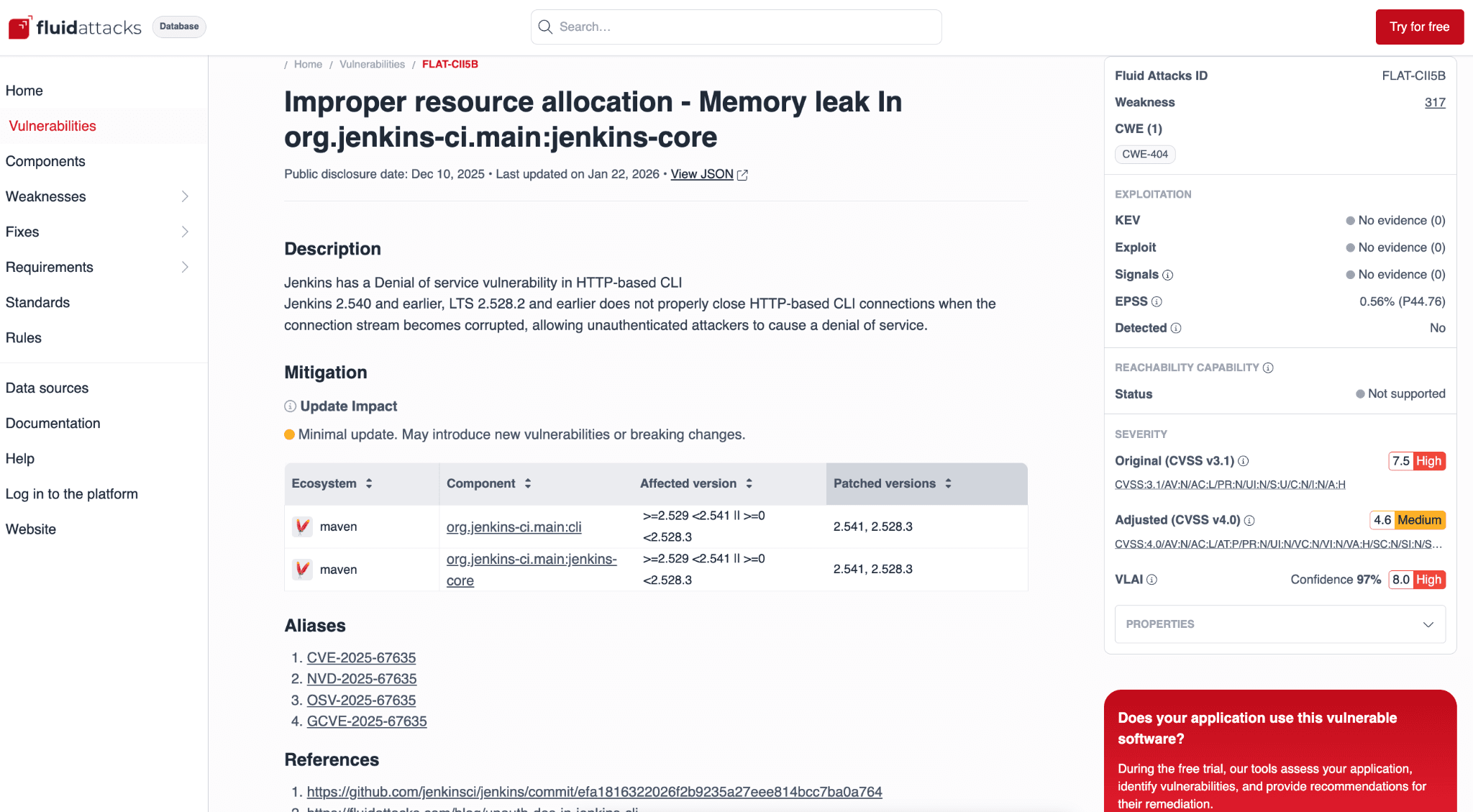Screen dimensions: 1473x812
Task: Click the Fluid Attacks logo icon
Action: point(19,27)
